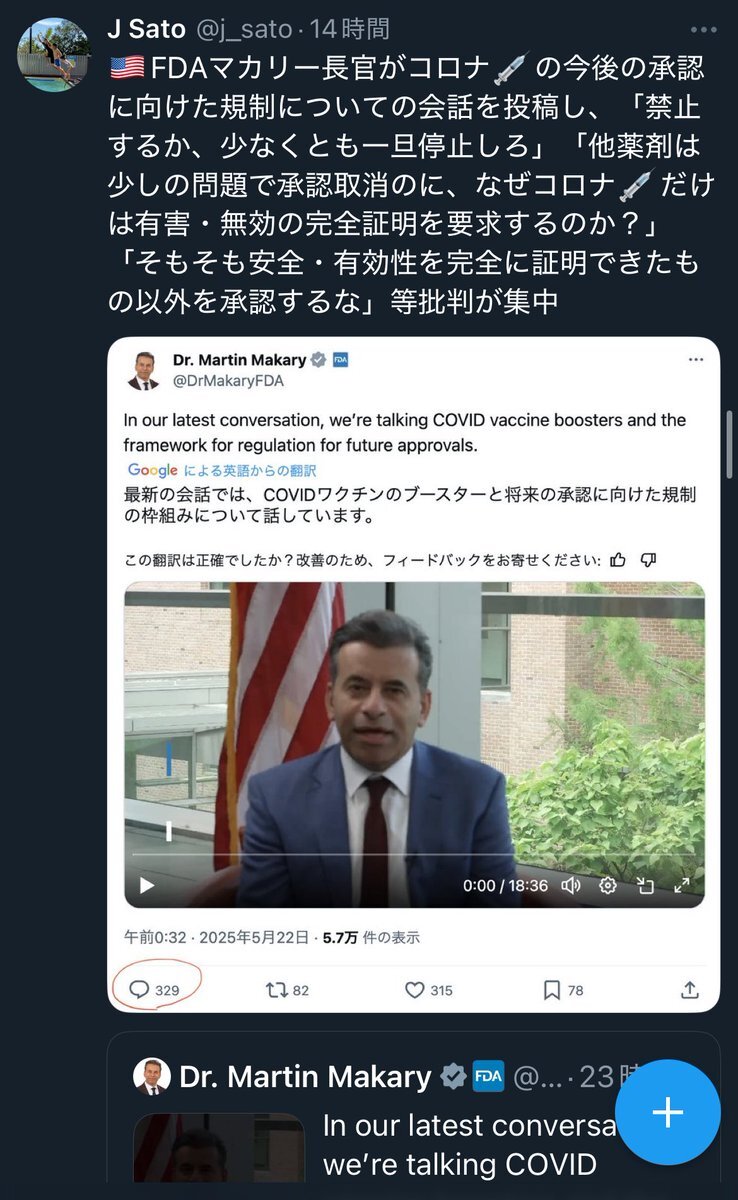Open the J Sato profile avatar
Screen dimensions: 738x1200
pyautogui.click(x=54, y=55)
